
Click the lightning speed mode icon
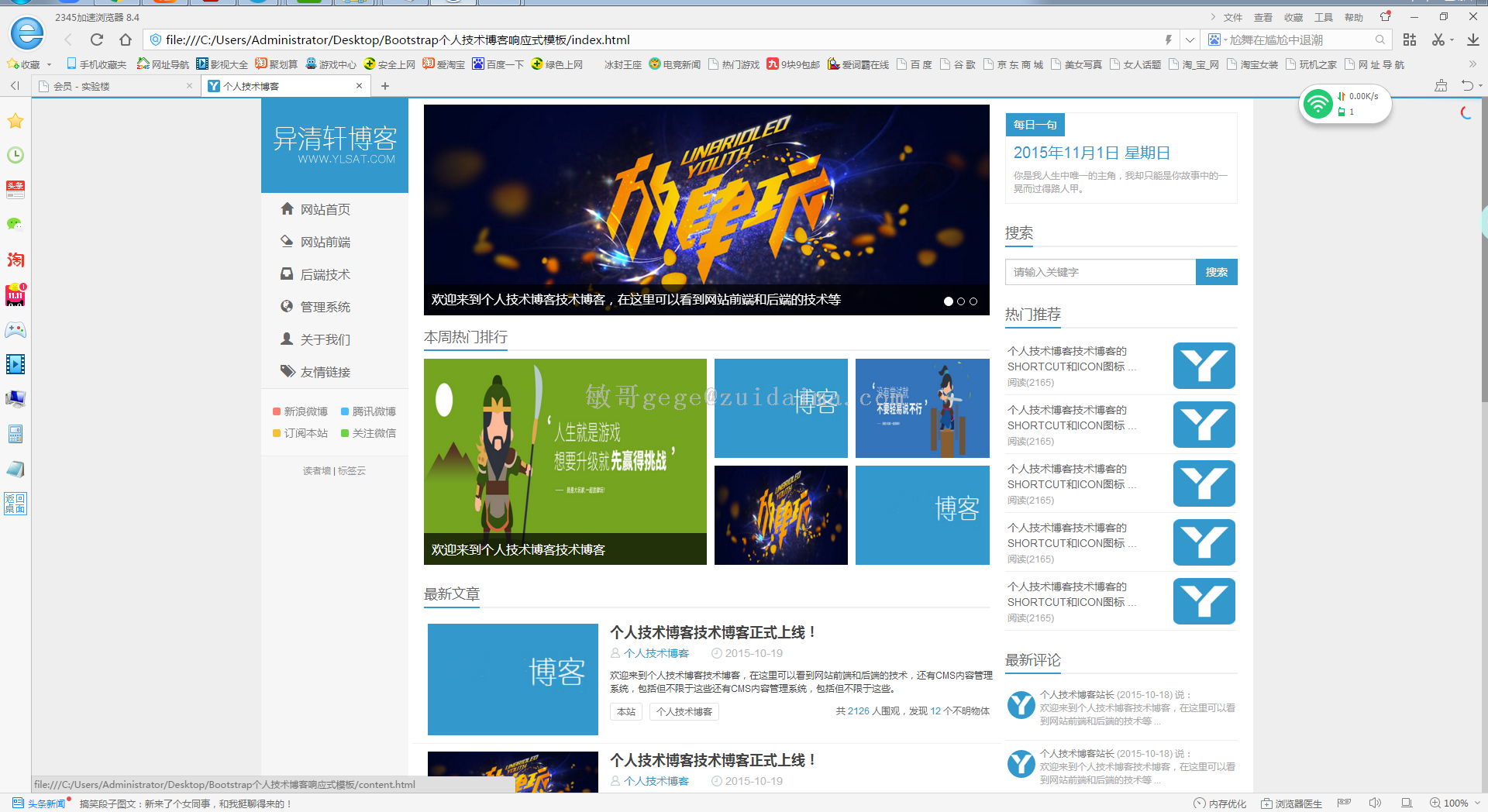[1169, 40]
